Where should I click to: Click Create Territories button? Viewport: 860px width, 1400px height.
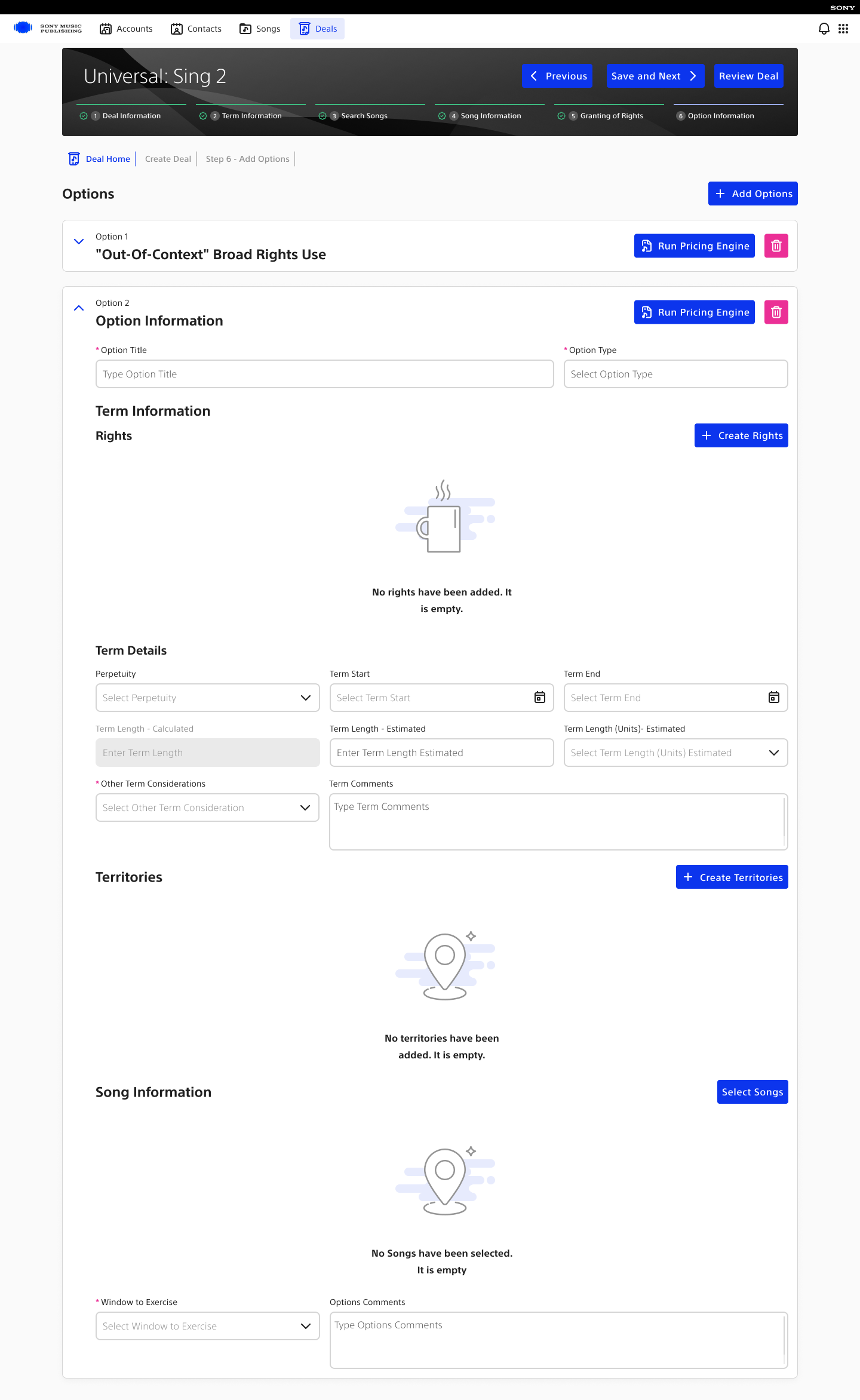click(732, 877)
